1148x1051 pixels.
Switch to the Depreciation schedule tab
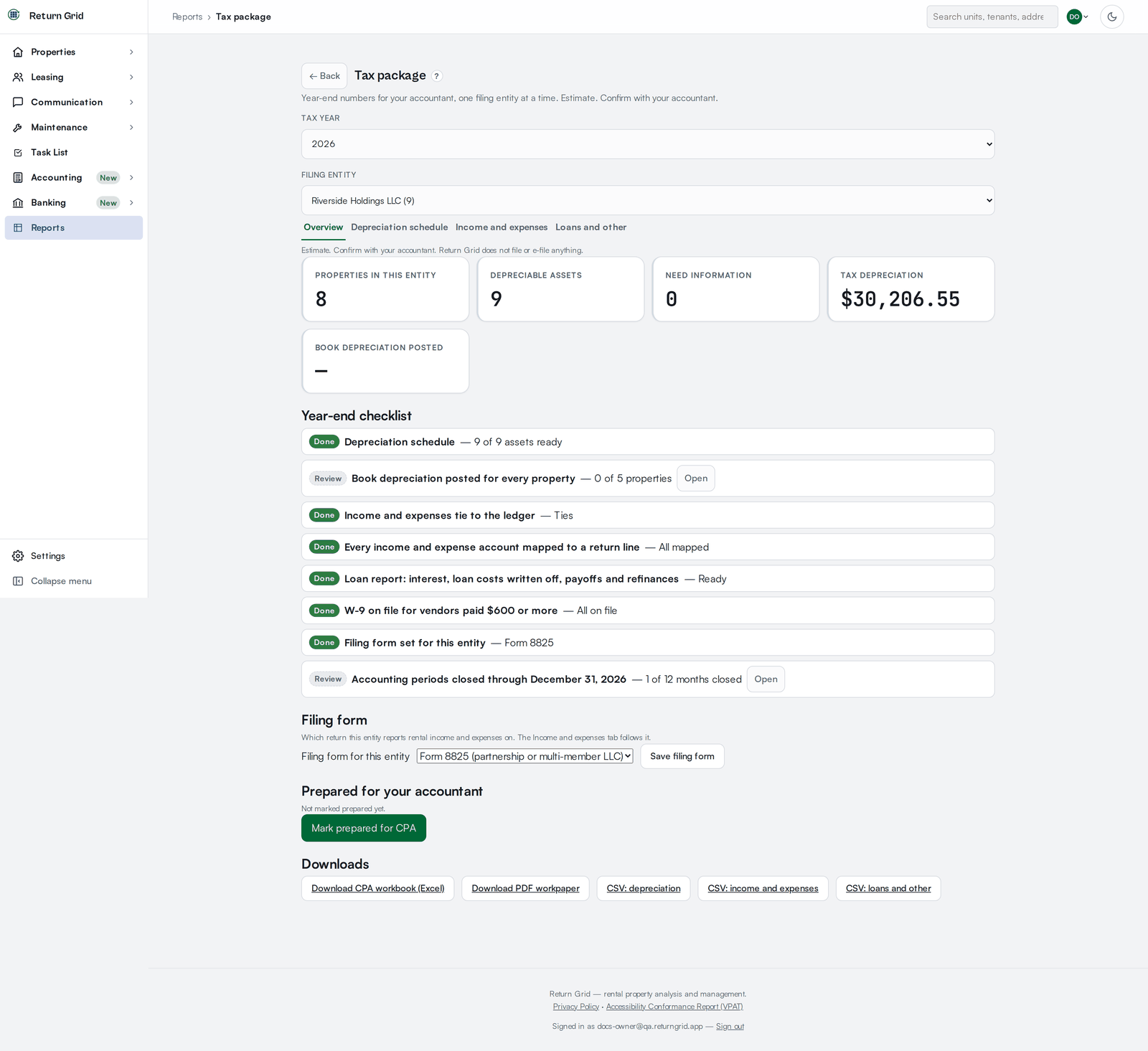coord(400,227)
